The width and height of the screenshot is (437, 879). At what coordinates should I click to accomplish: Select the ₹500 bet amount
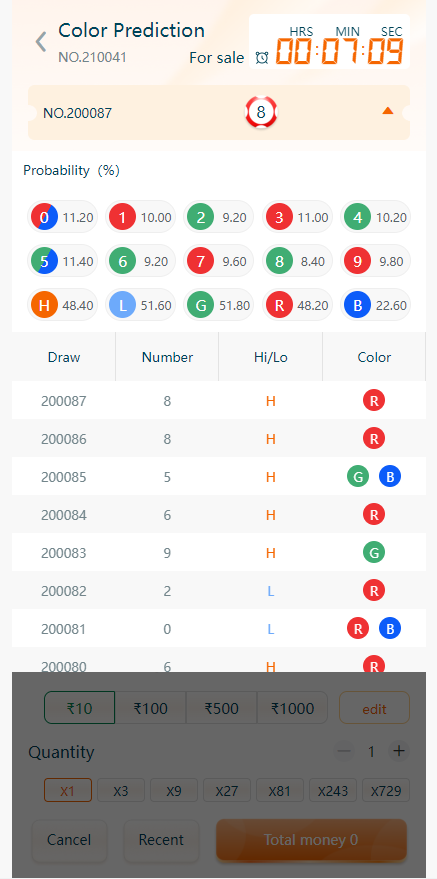click(221, 708)
